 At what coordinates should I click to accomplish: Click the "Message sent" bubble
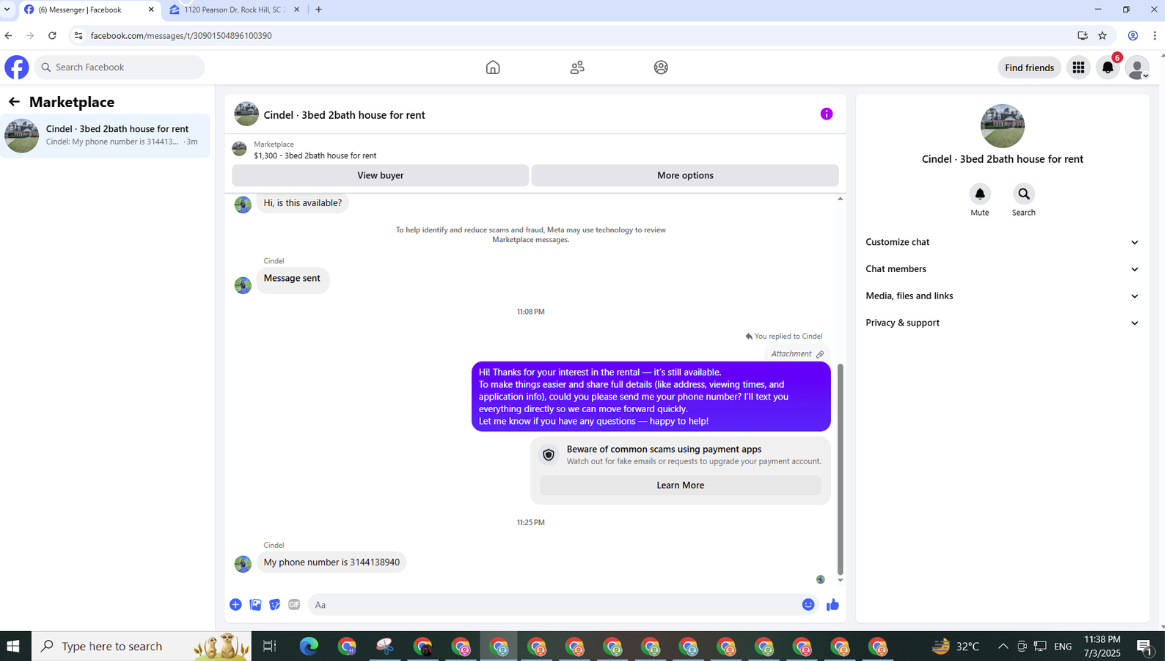click(x=292, y=279)
